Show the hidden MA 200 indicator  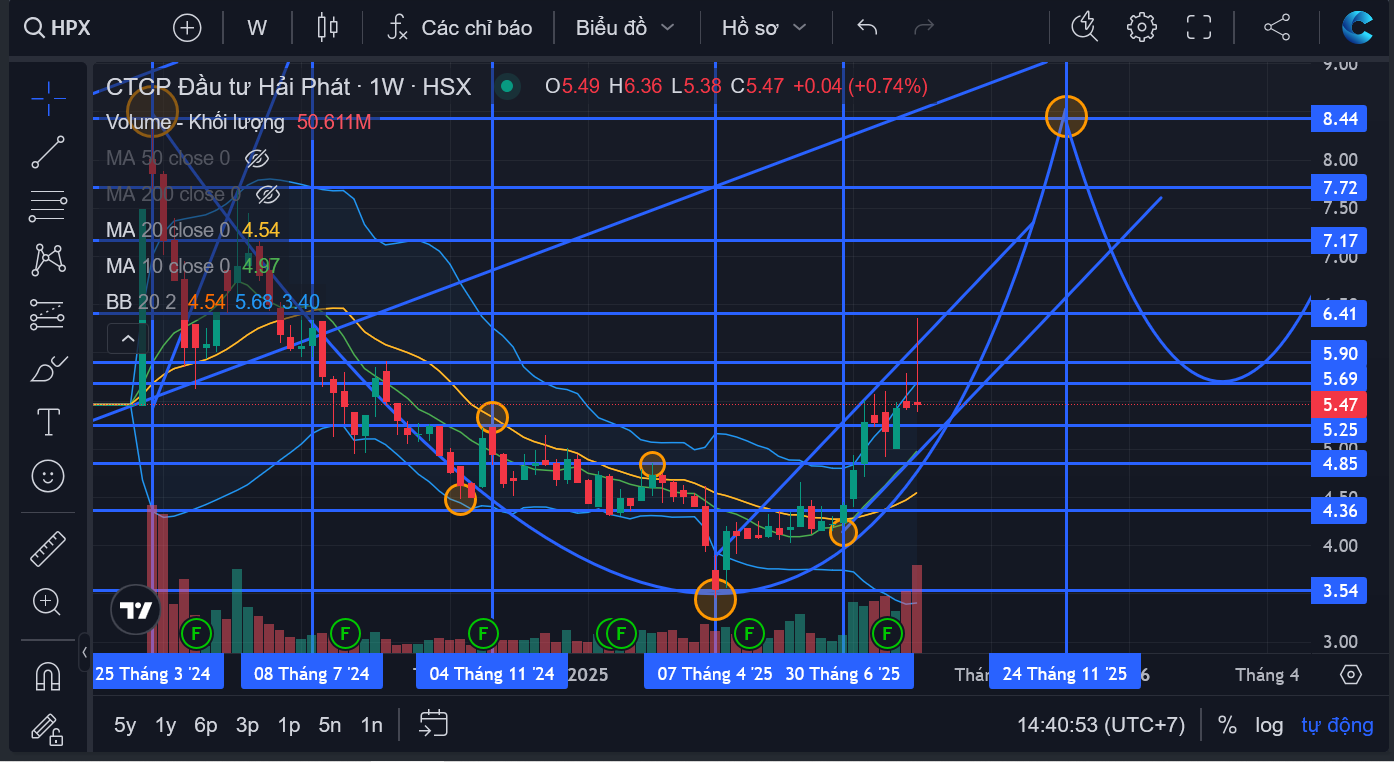pos(267,194)
